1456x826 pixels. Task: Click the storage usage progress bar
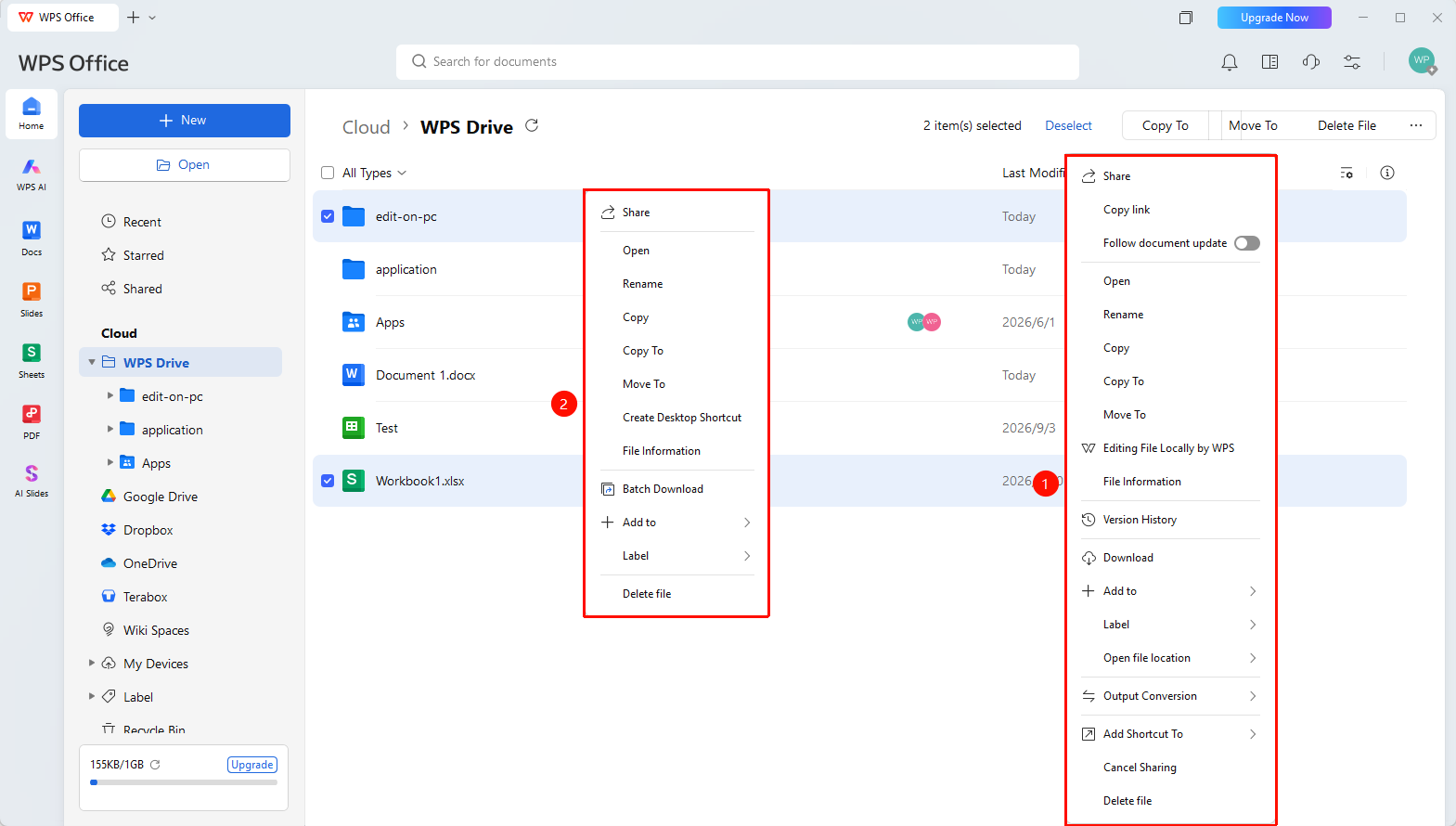click(x=184, y=782)
